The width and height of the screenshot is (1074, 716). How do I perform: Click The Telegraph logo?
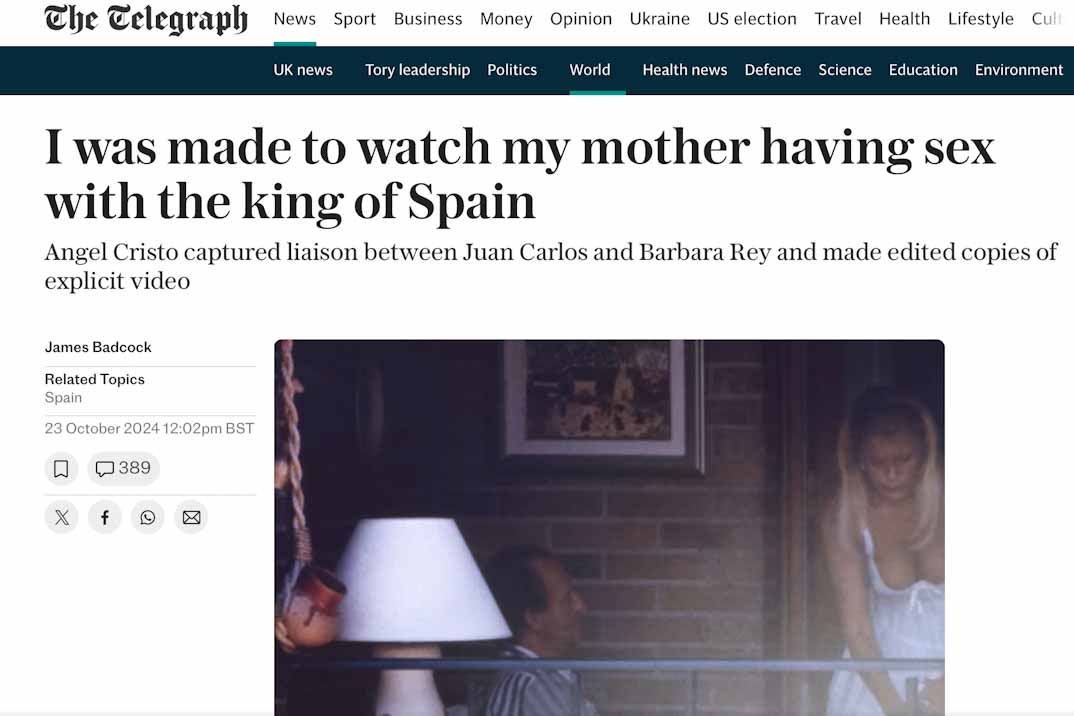coord(146,19)
